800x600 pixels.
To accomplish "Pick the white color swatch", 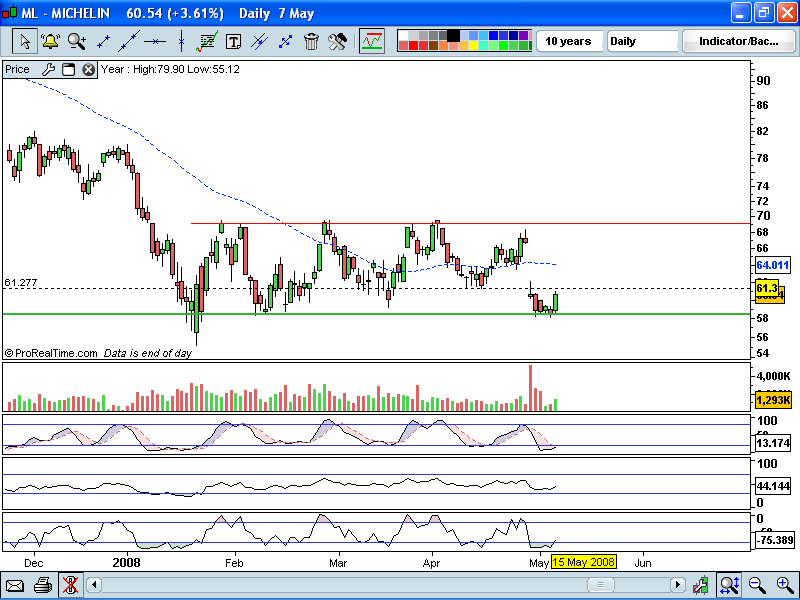I will [403, 36].
